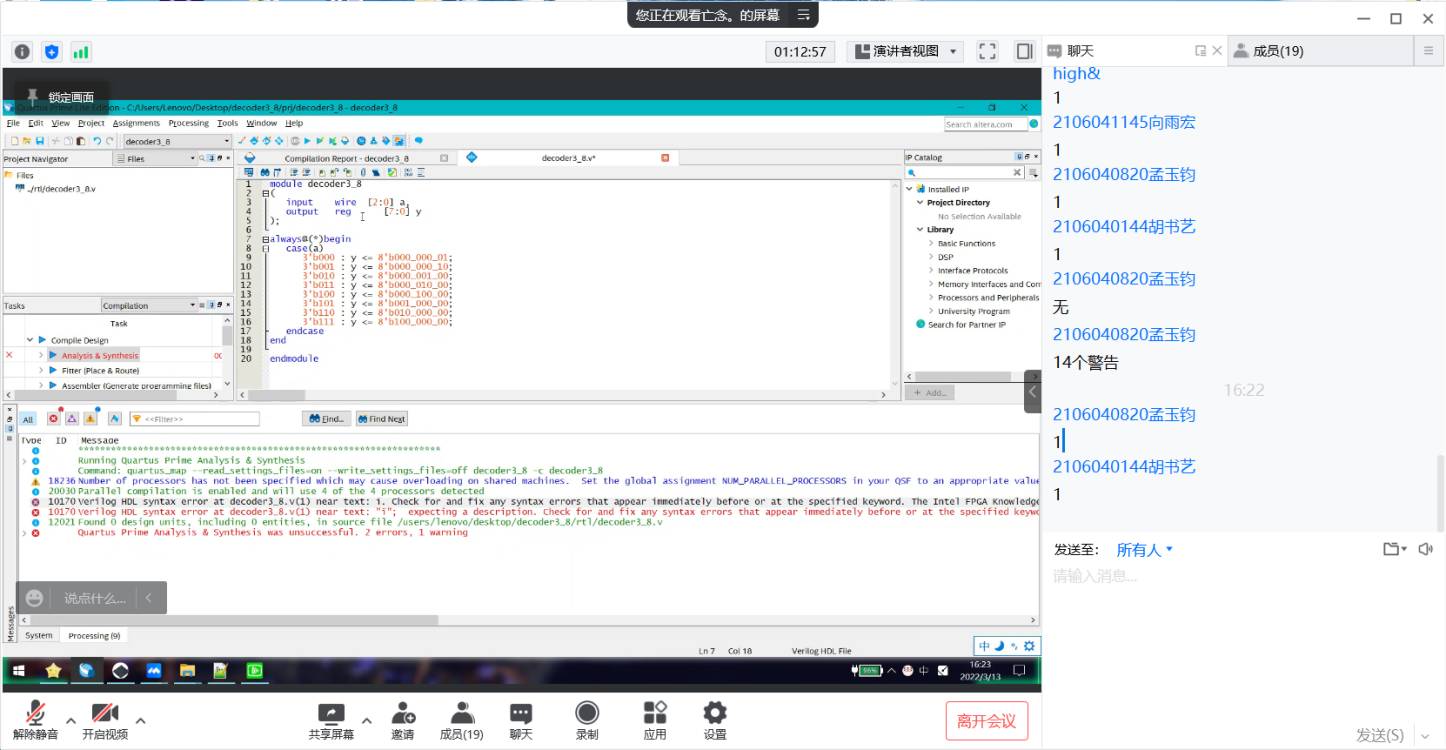Select the chat tab in side panel
This screenshot has width=1446, height=750.
tap(1080, 51)
